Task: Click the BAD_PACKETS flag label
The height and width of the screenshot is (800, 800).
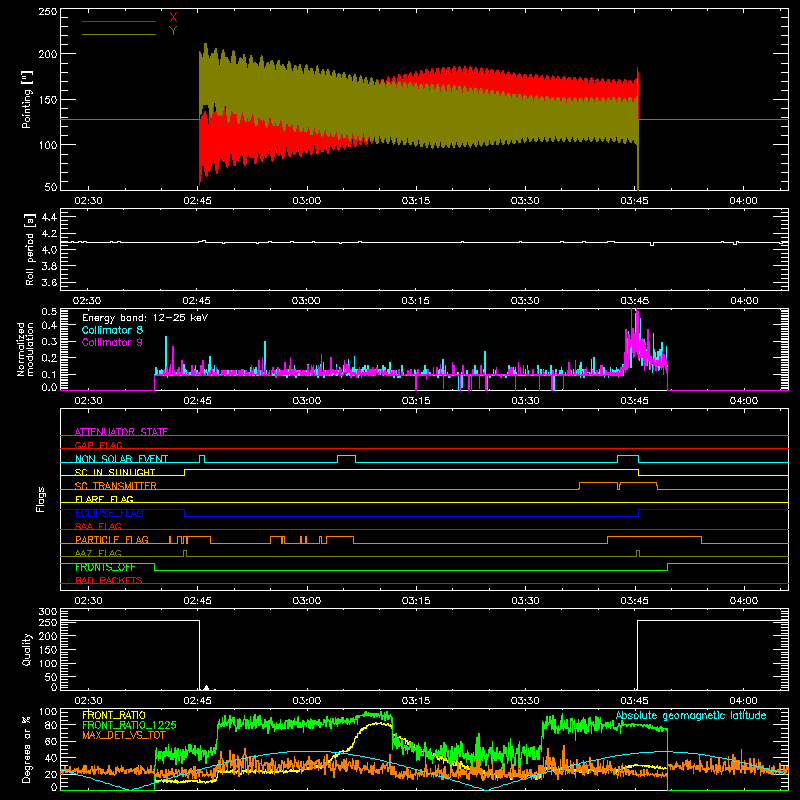Action: click(x=109, y=580)
